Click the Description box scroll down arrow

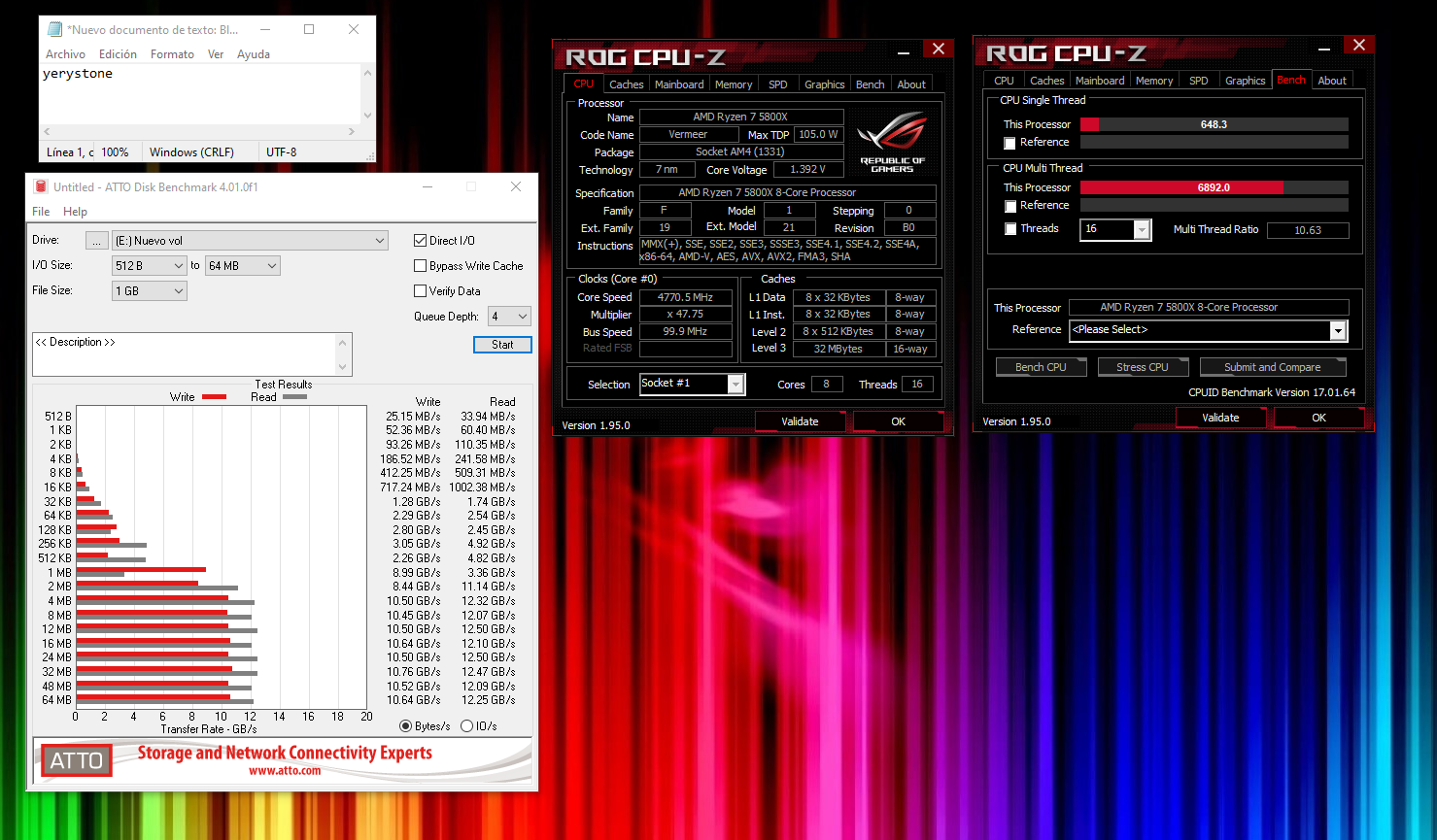pos(343,367)
